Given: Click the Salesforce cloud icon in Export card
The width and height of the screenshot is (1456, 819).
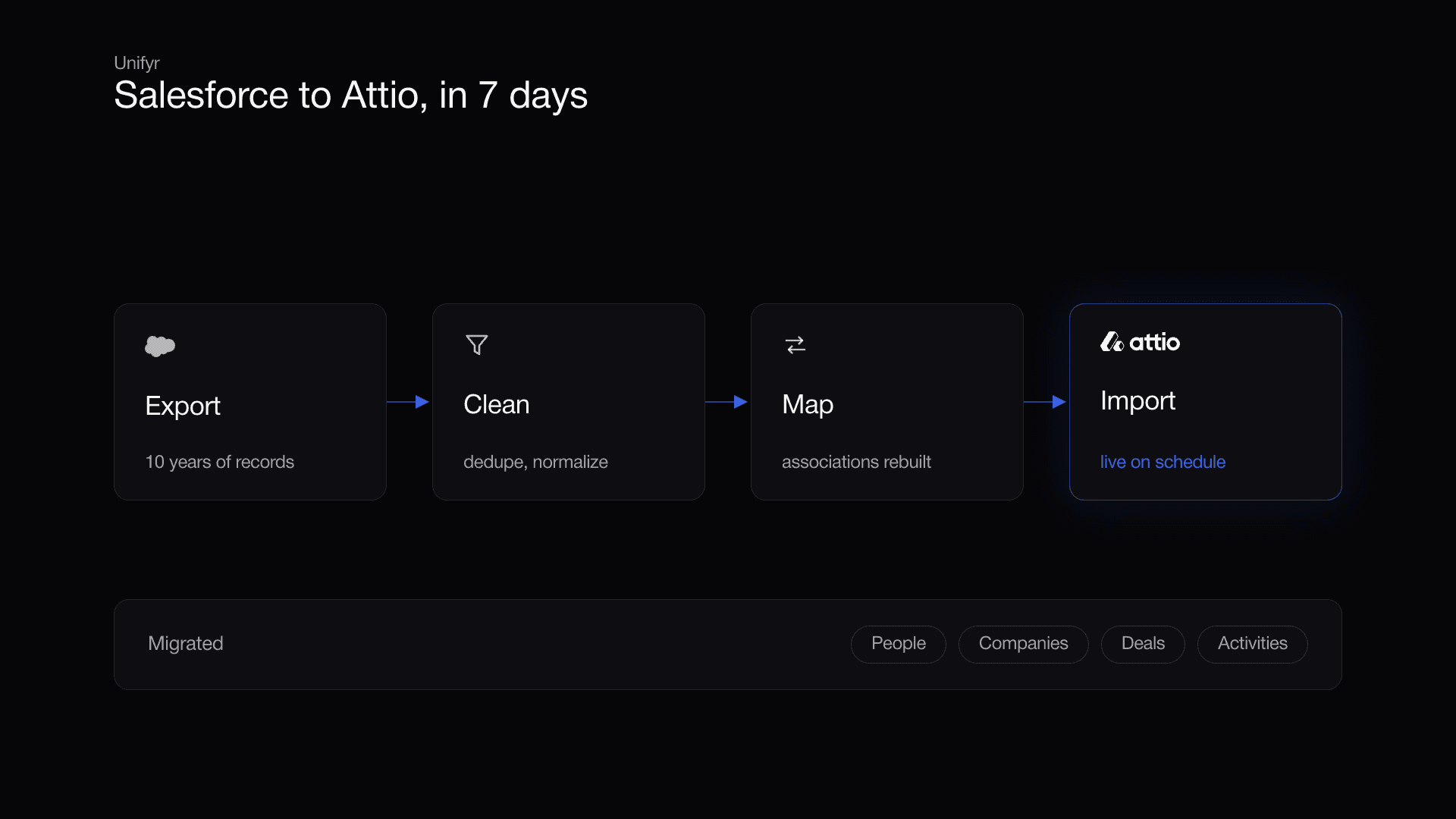Looking at the screenshot, I should (160, 346).
